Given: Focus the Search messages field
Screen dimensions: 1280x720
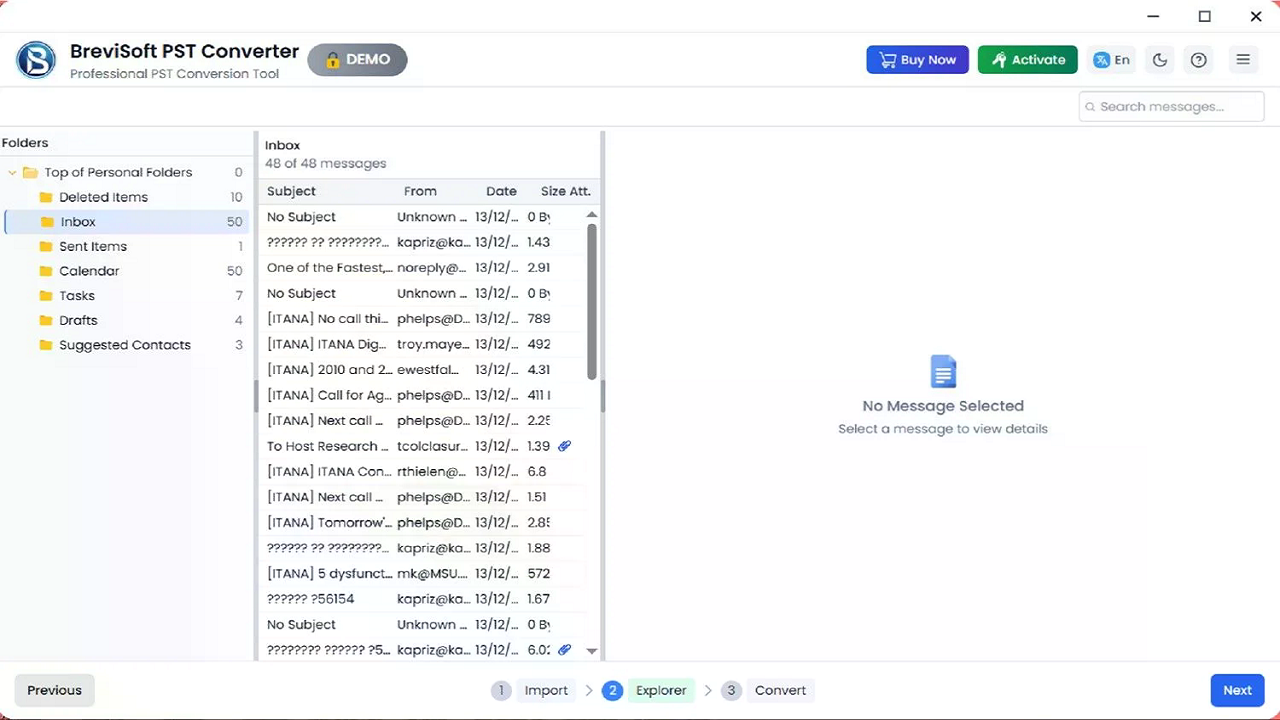Looking at the screenshot, I should click(1171, 107).
